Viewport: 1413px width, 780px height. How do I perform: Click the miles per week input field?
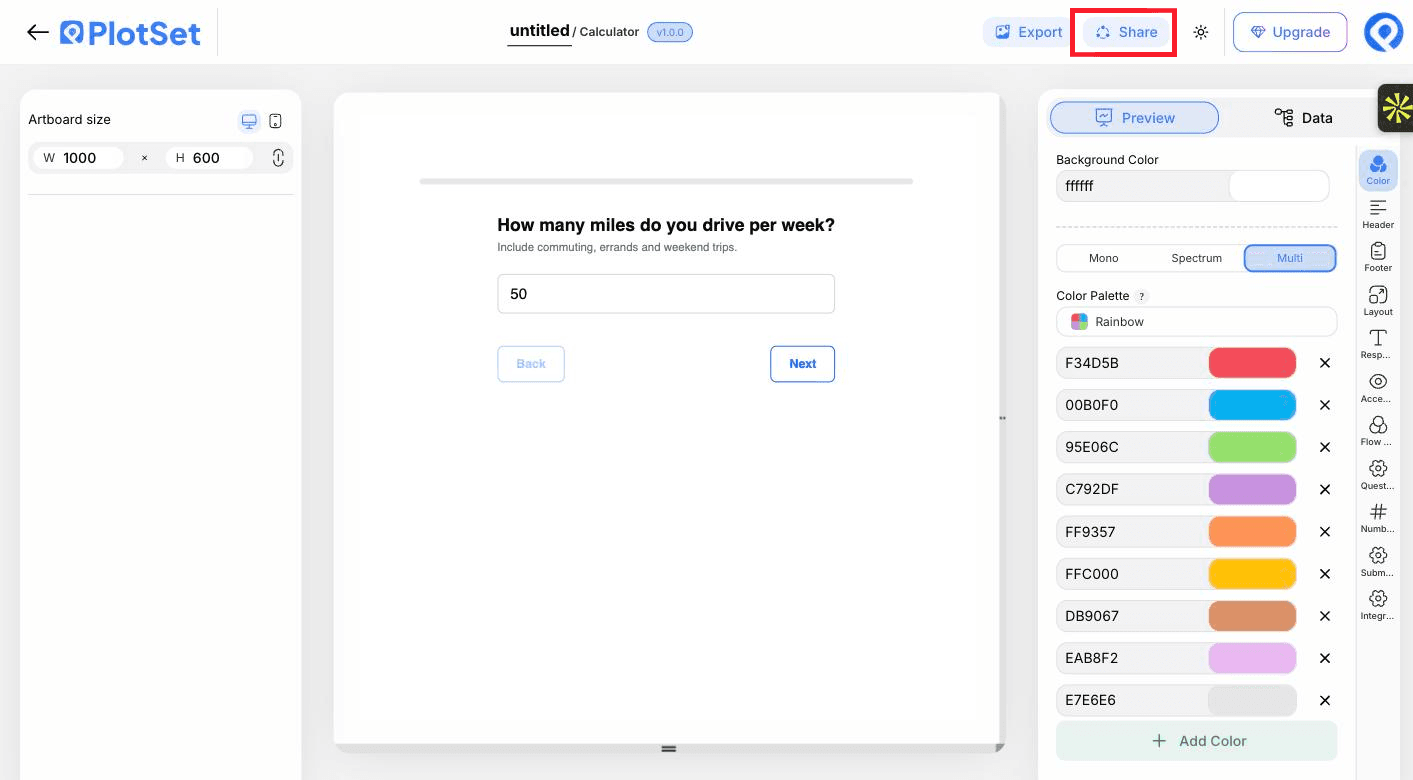tap(666, 294)
